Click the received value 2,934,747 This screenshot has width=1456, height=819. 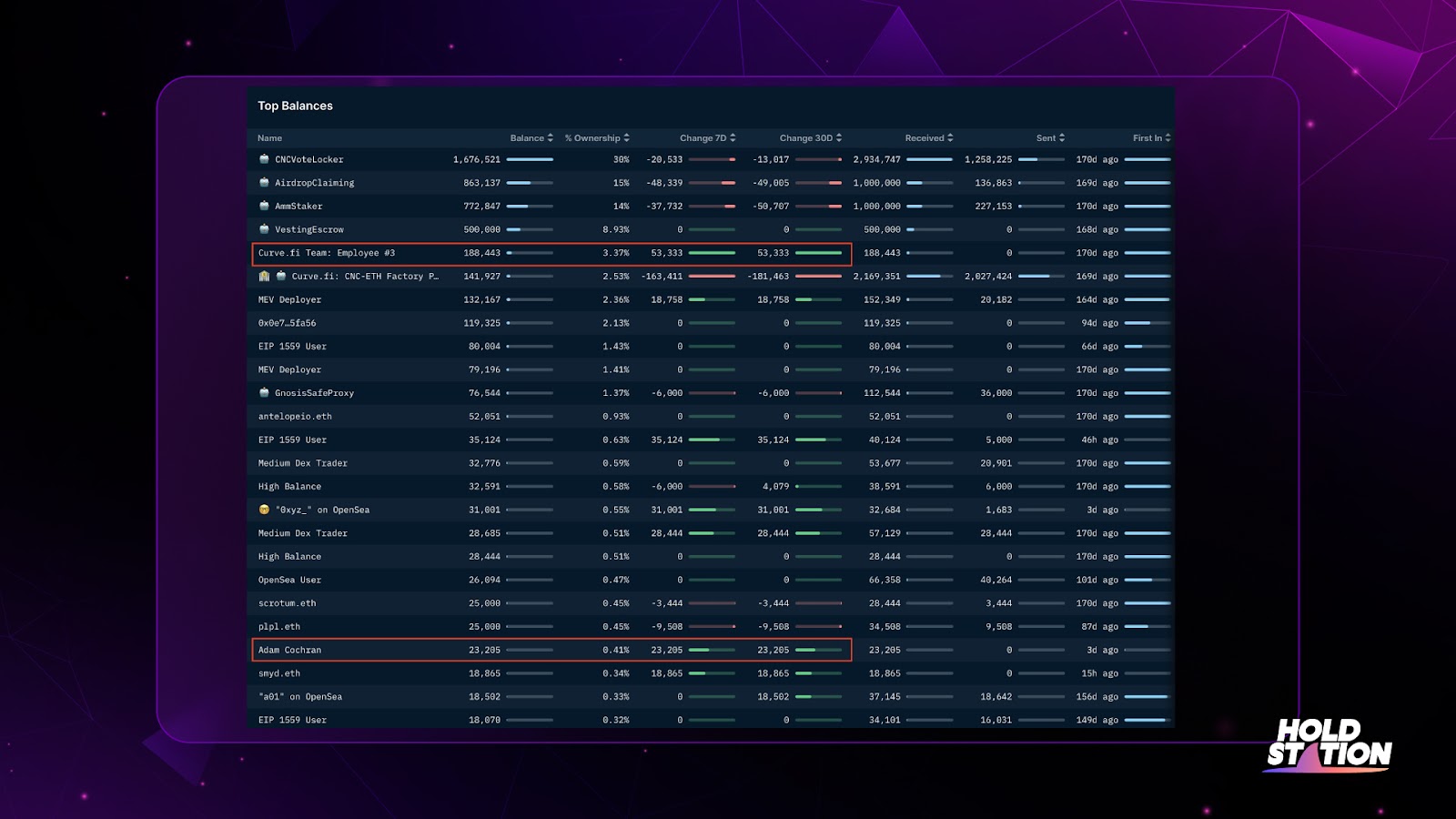click(876, 159)
